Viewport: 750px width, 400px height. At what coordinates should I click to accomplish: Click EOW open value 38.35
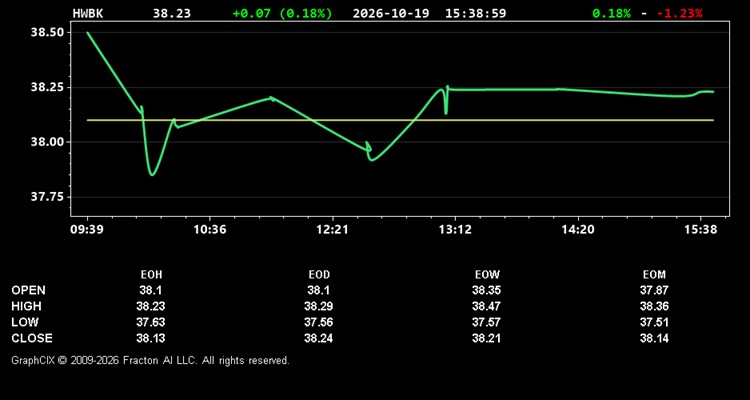[486, 290]
